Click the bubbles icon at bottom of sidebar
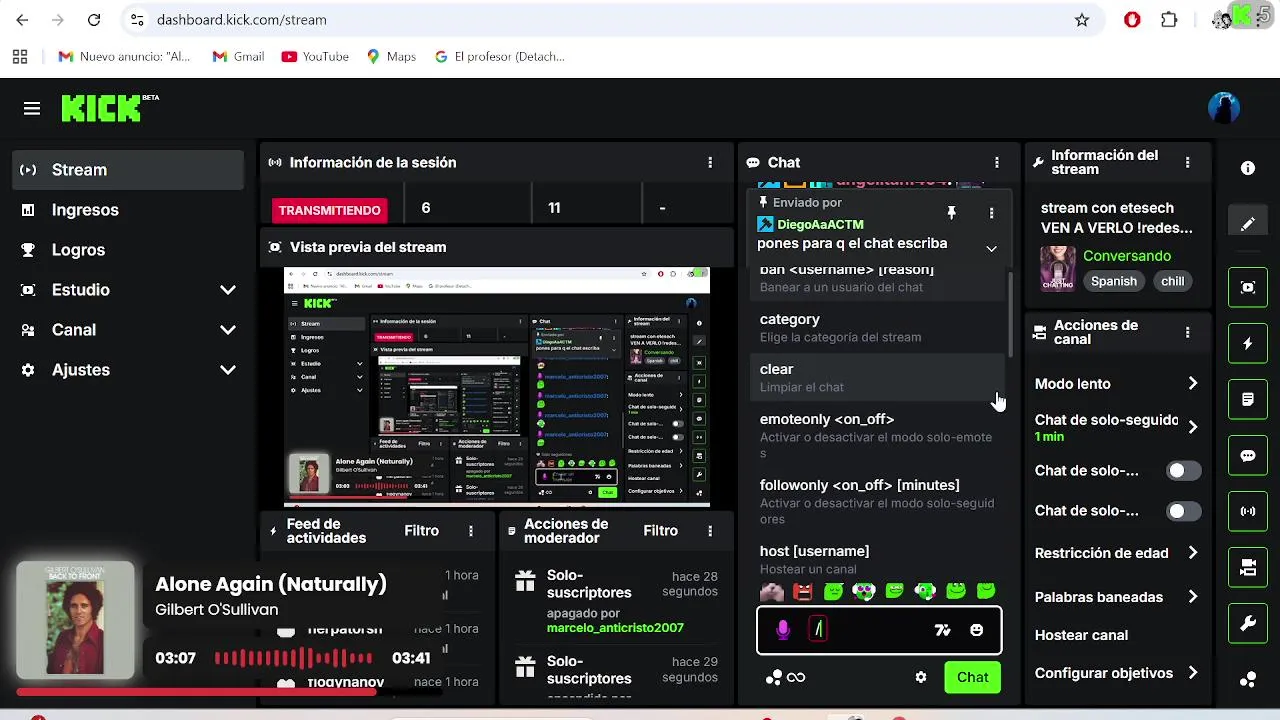Image resolution: width=1280 pixels, height=720 pixels. [1248, 680]
